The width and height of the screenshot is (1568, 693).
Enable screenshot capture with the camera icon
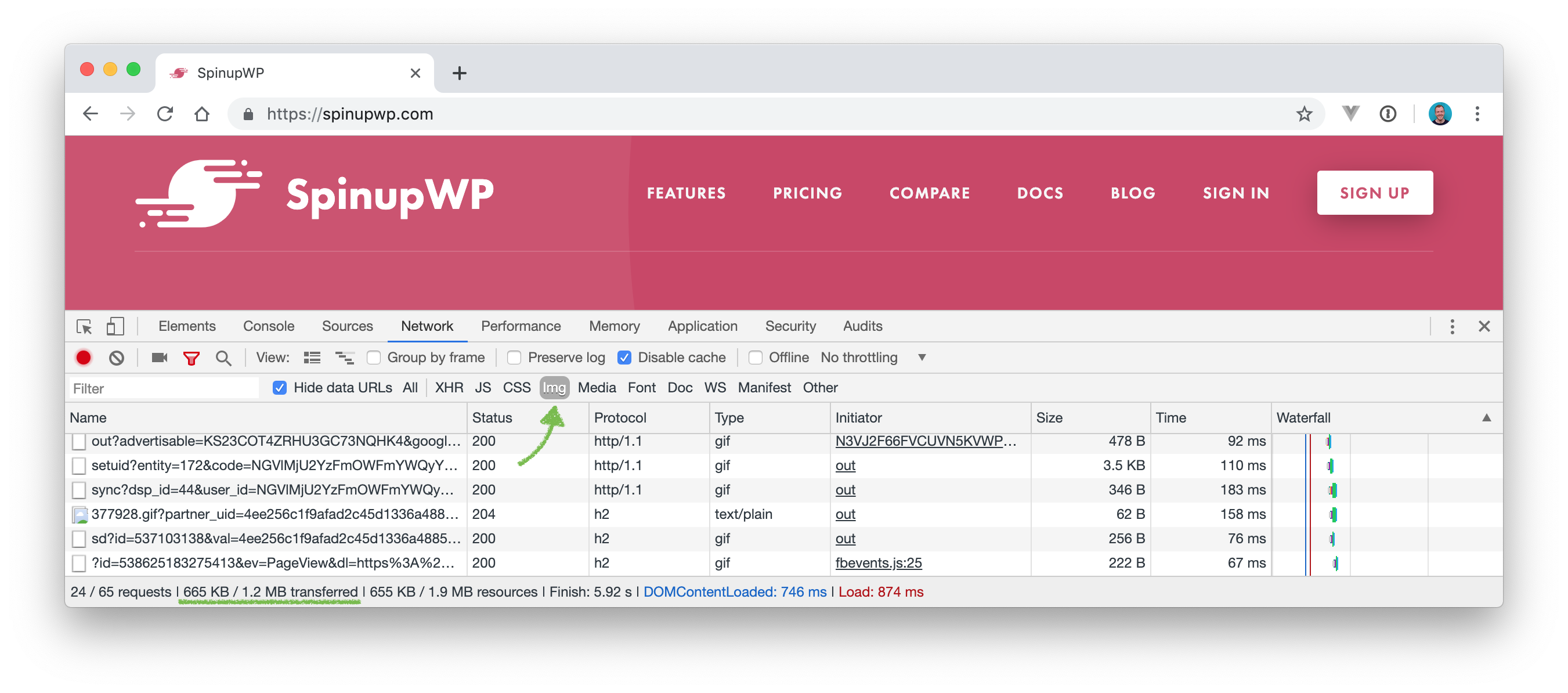pyautogui.click(x=159, y=358)
